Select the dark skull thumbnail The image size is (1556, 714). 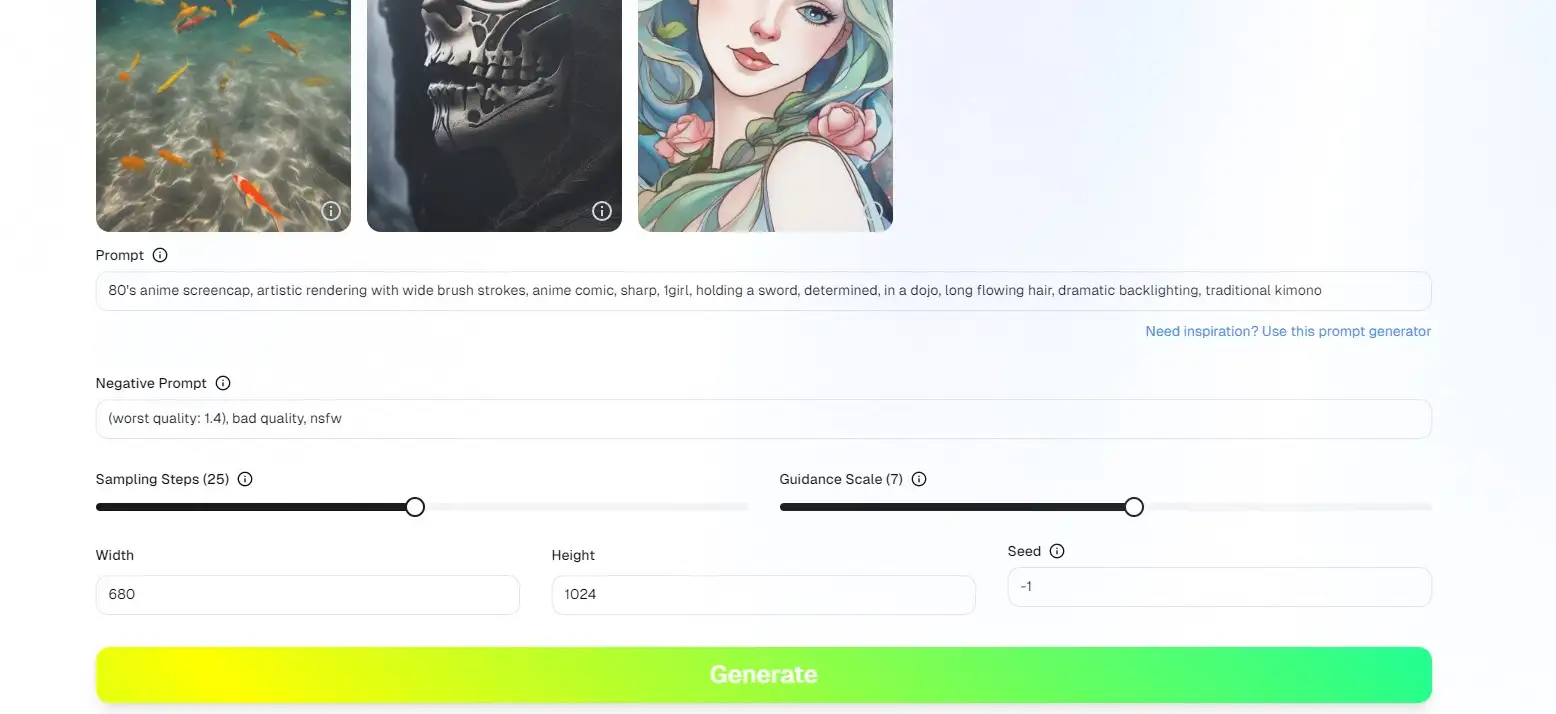click(x=494, y=116)
